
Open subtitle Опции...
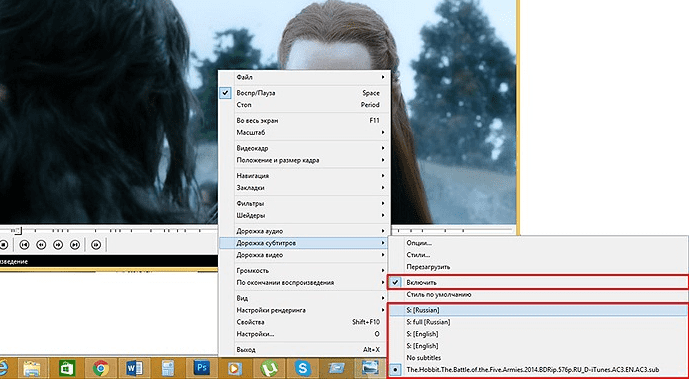tap(538, 243)
